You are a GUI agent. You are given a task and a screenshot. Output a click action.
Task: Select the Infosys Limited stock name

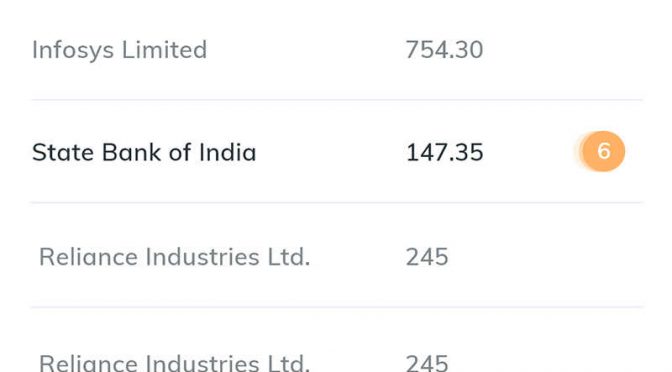(x=120, y=50)
